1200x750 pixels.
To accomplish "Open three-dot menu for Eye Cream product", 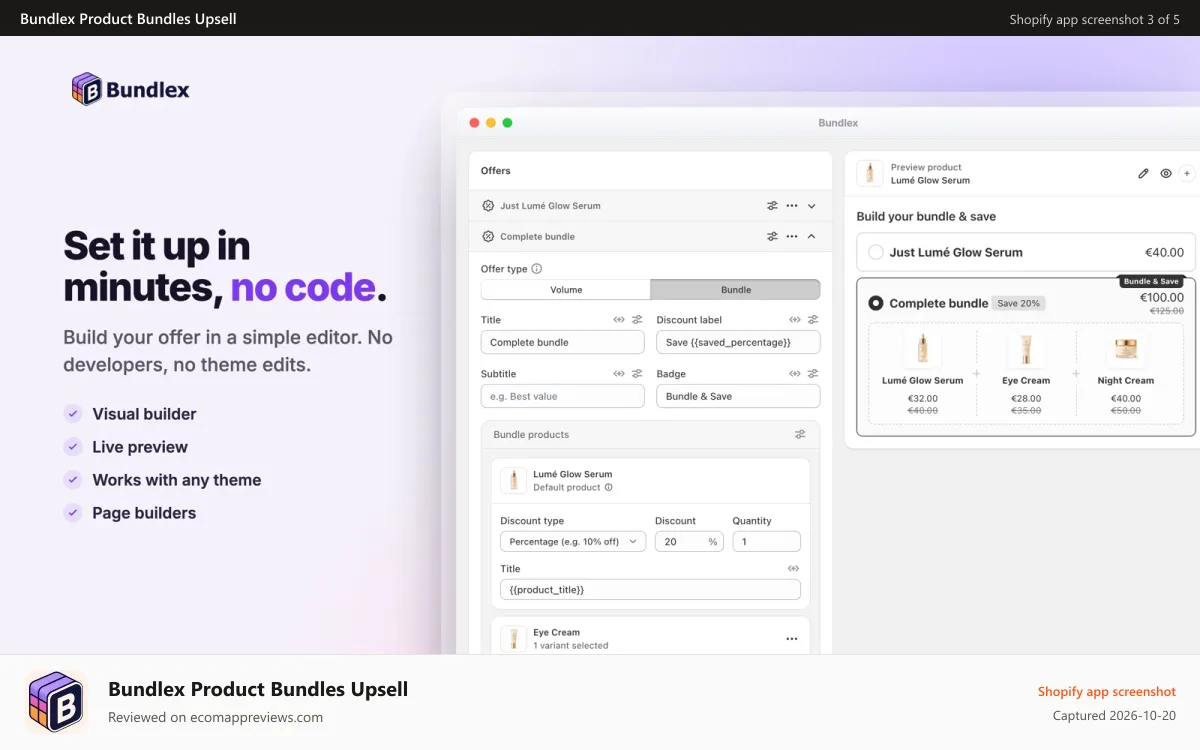I will [x=792, y=639].
